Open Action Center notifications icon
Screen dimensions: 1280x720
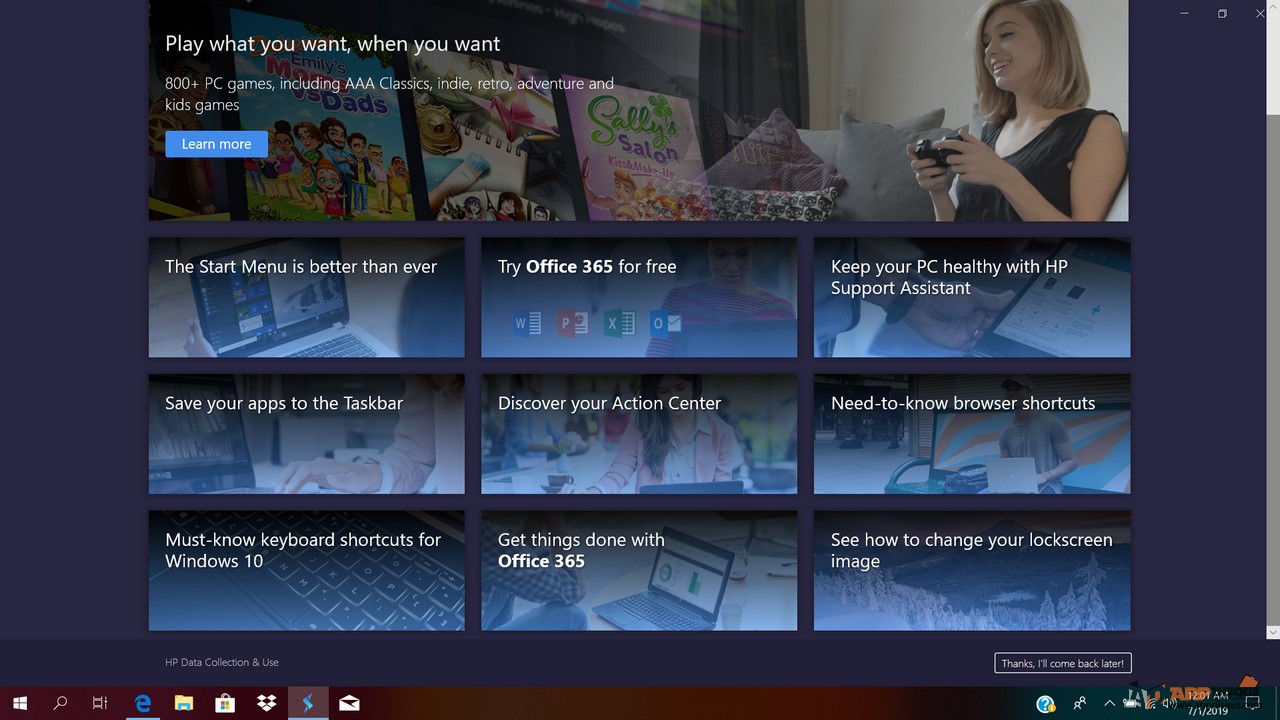(x=1254, y=704)
